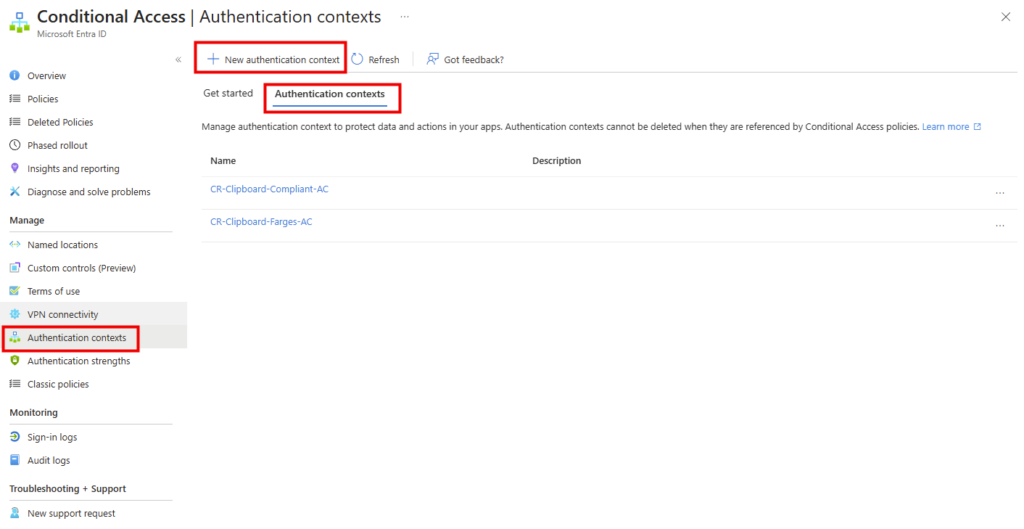Click the Sign-in logs icon

[x=14, y=437]
